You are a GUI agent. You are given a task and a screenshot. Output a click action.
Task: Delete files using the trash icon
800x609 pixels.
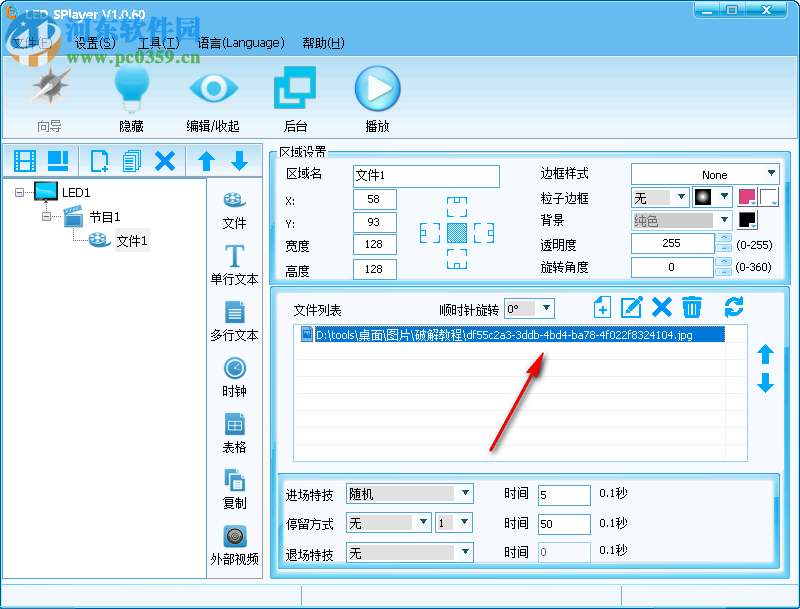click(x=692, y=308)
